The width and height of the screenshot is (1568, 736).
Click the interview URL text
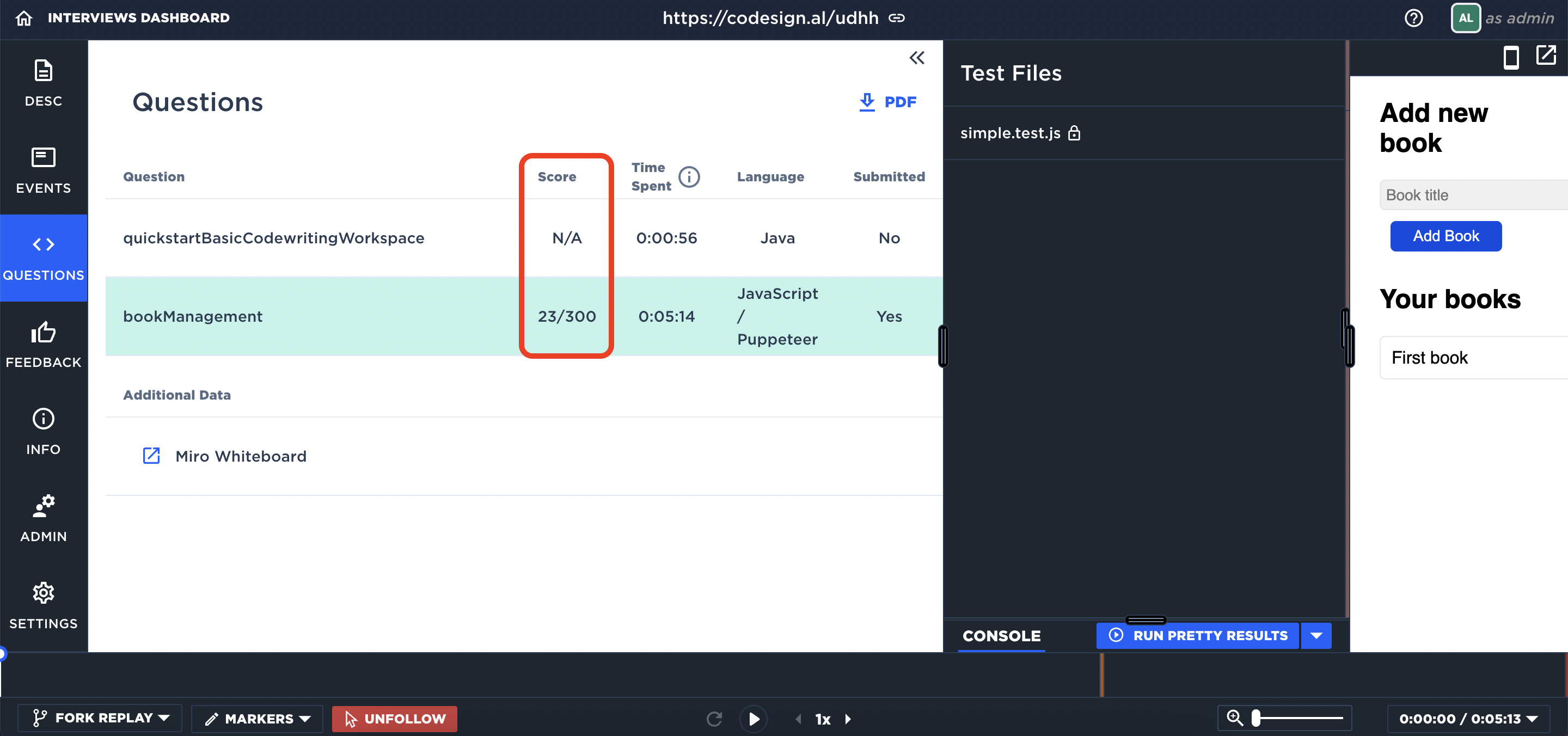pyautogui.click(x=770, y=19)
